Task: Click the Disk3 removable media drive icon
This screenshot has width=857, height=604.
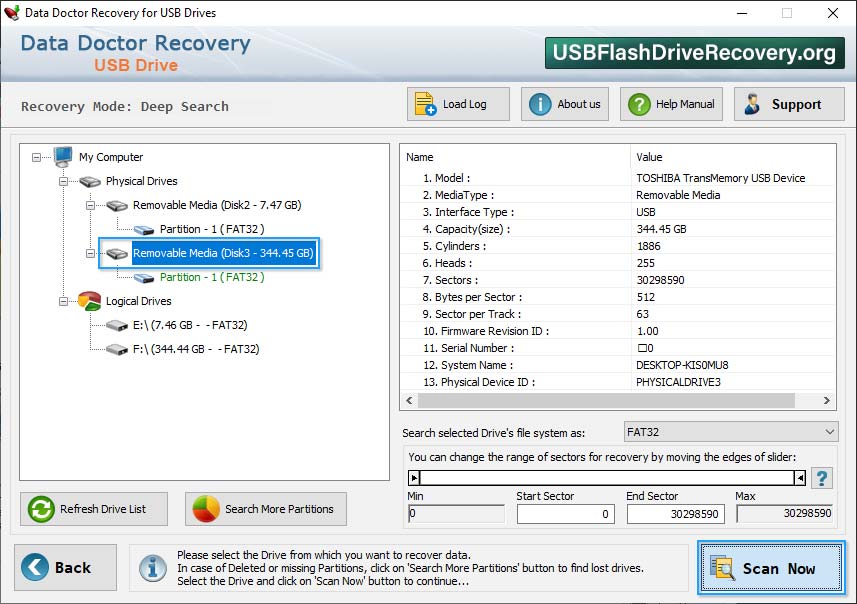Action: 117,254
